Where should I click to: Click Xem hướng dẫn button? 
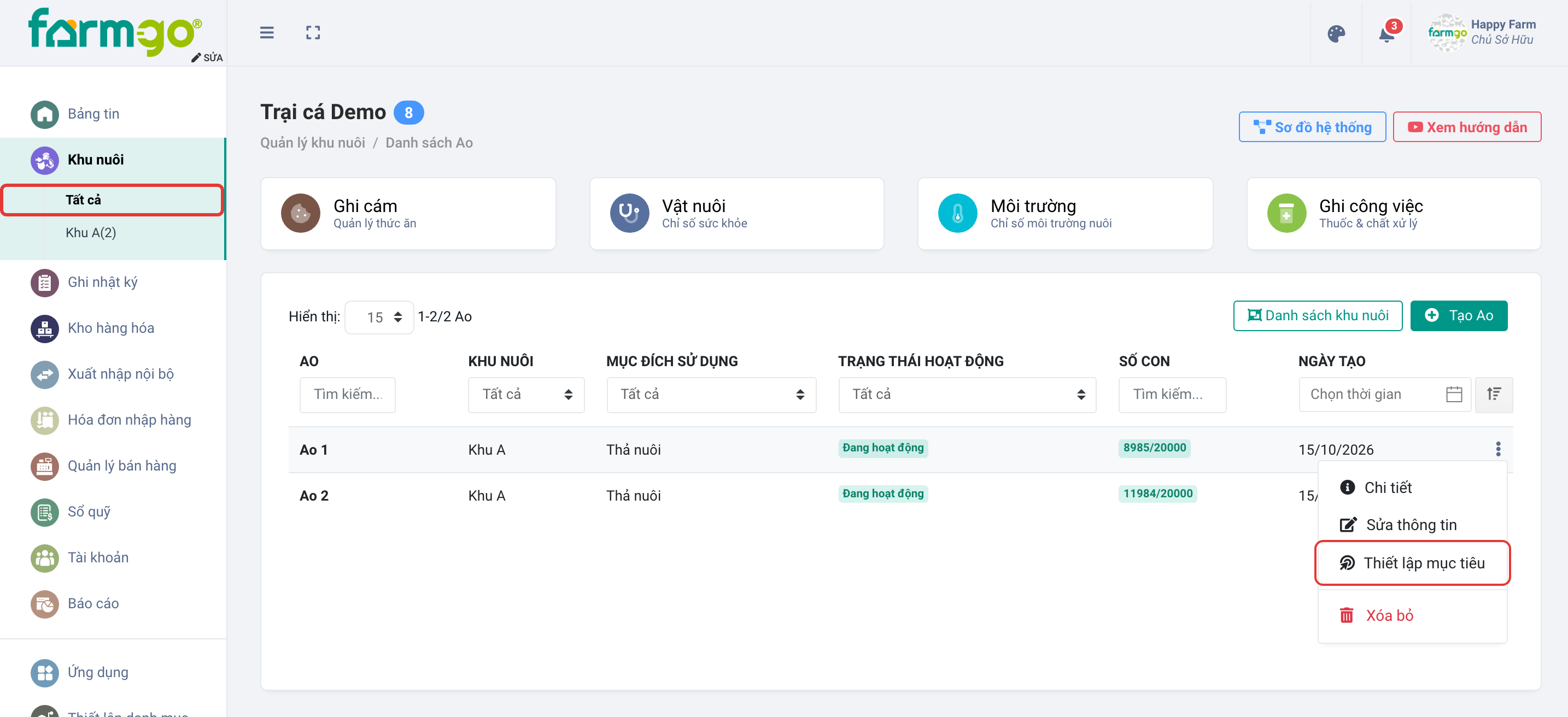click(1467, 127)
